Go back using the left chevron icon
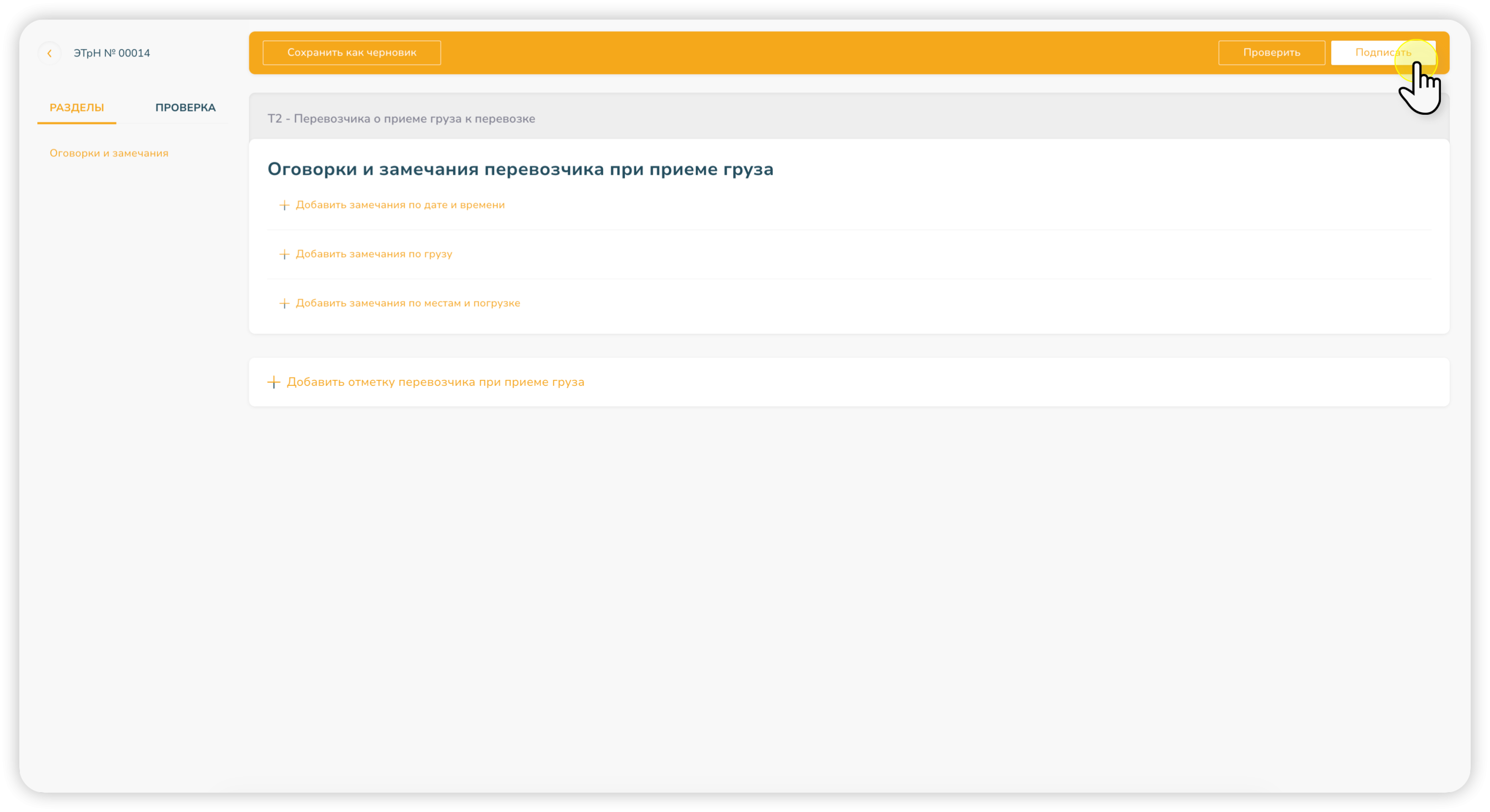1490x812 pixels. 50,53
